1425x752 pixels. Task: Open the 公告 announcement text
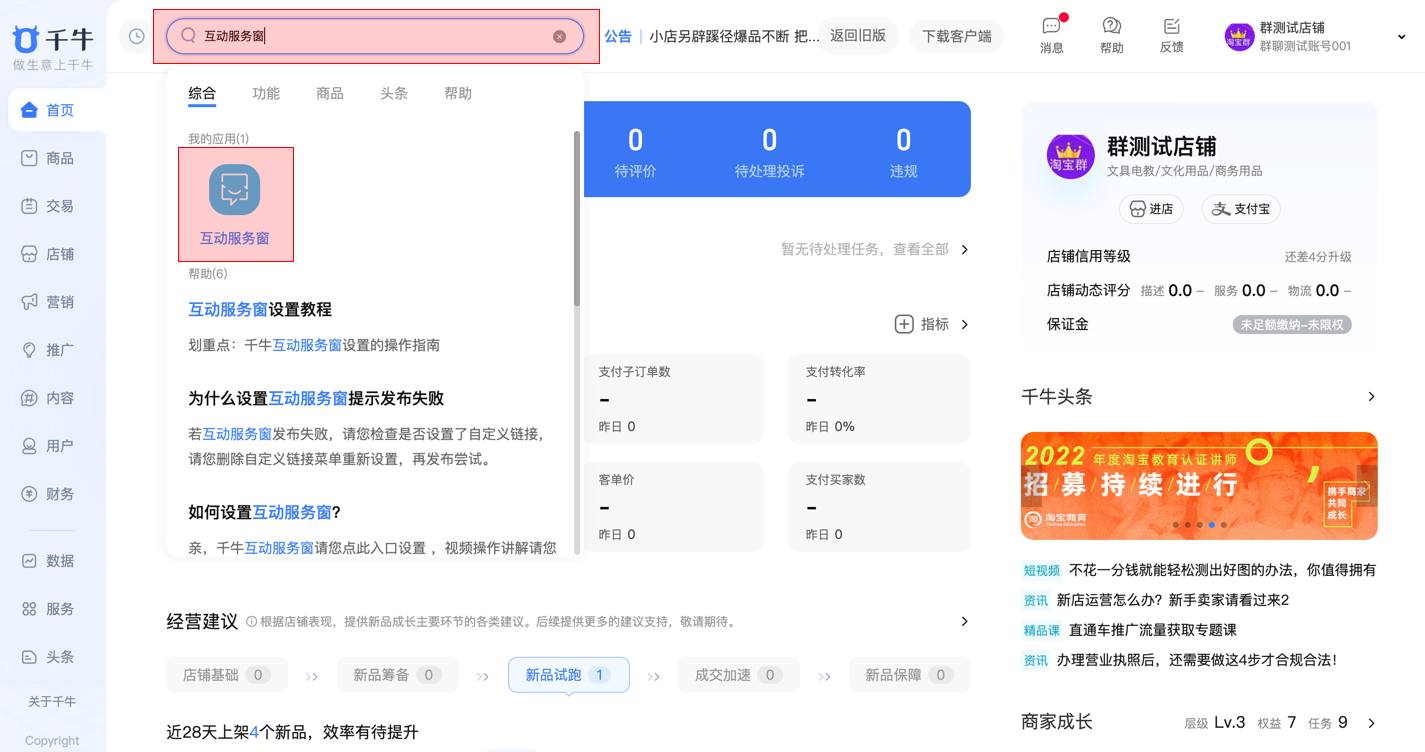tap(734, 36)
